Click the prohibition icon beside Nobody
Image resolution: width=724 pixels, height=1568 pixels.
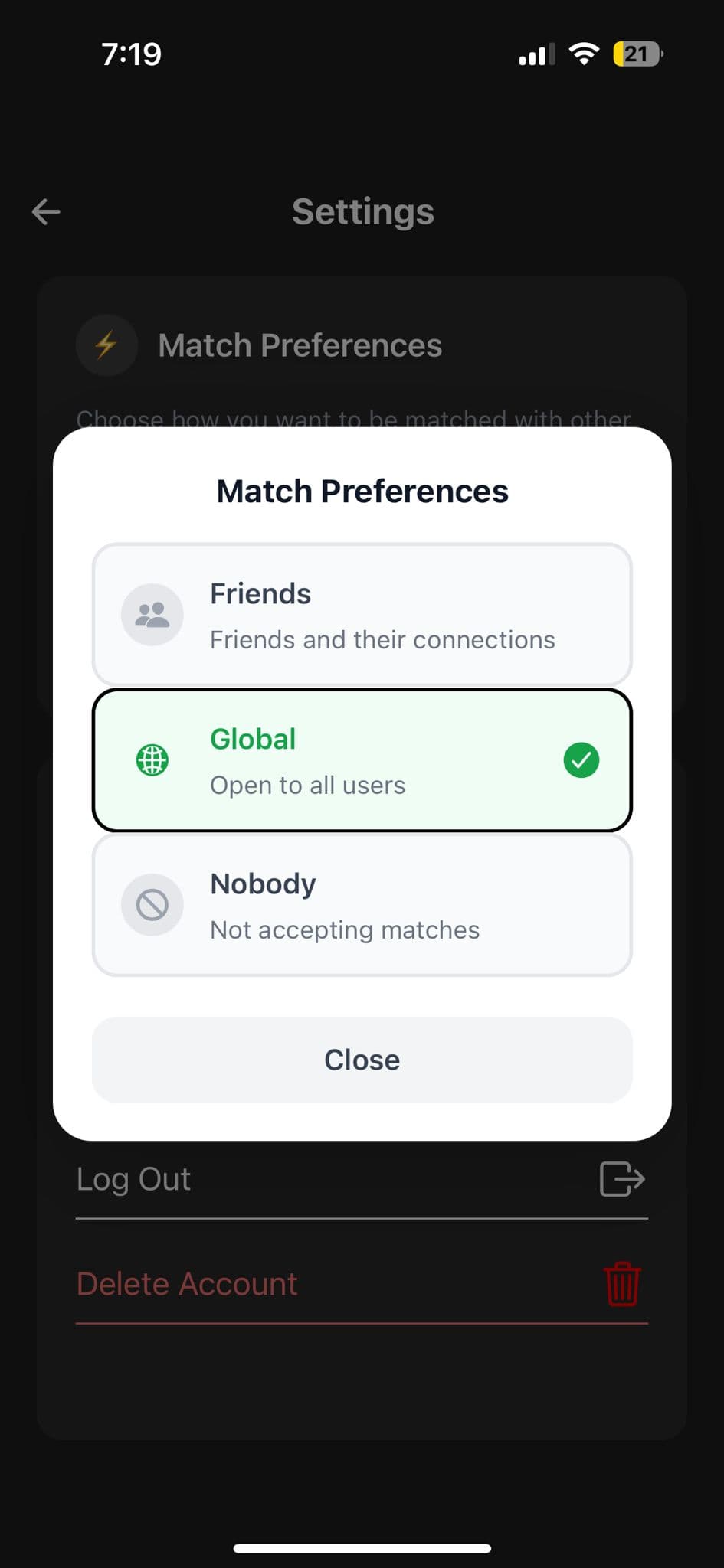pyautogui.click(x=151, y=903)
